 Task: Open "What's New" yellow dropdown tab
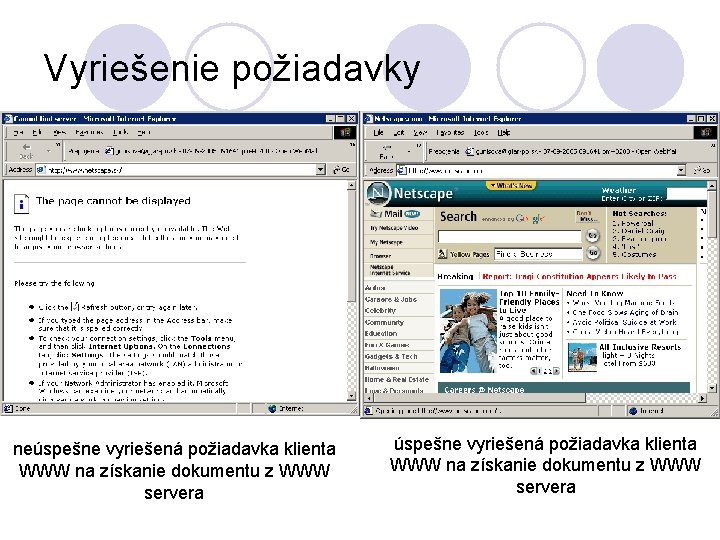tap(511, 186)
